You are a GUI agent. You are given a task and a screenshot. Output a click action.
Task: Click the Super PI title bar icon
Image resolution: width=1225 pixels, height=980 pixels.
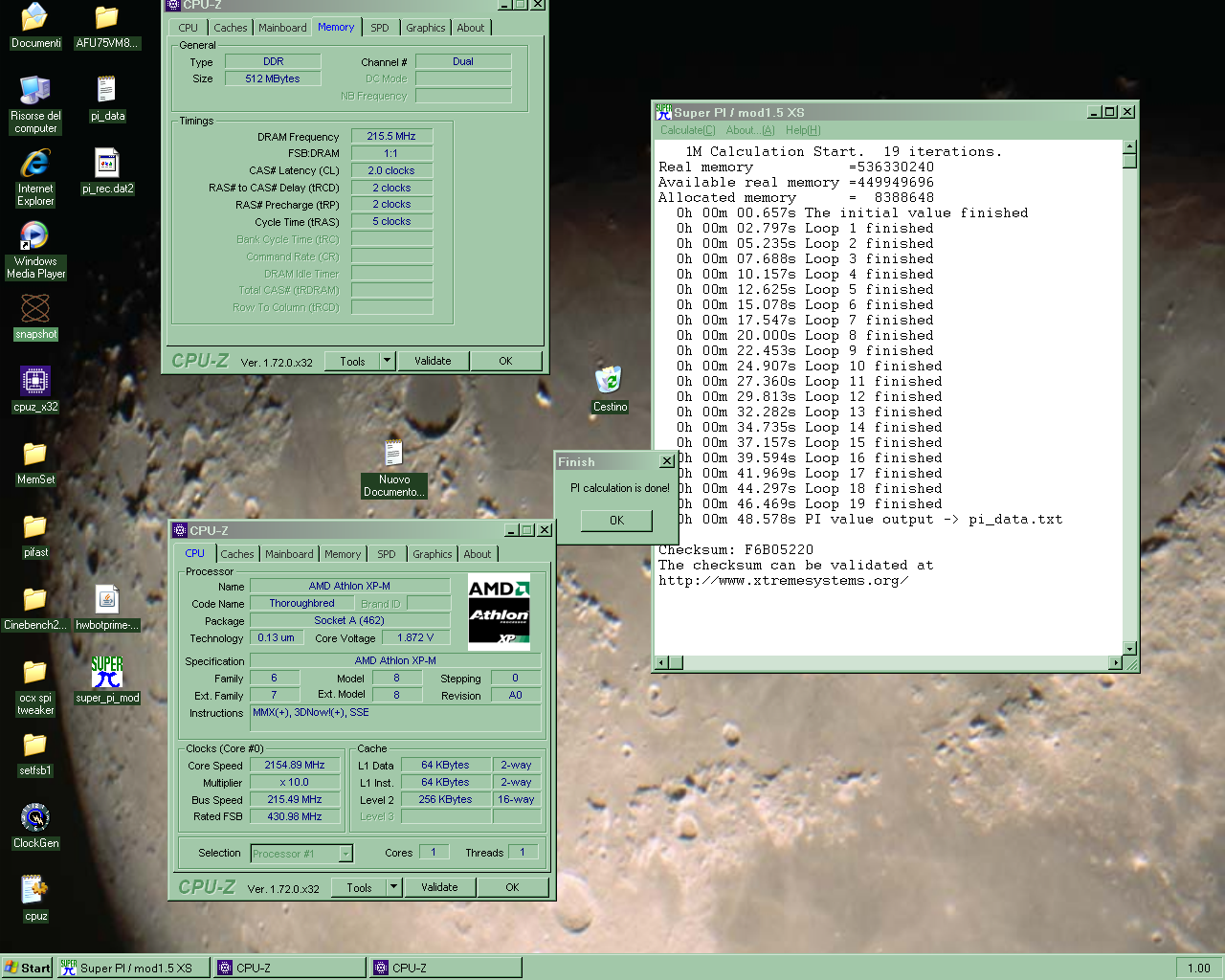[x=664, y=112]
